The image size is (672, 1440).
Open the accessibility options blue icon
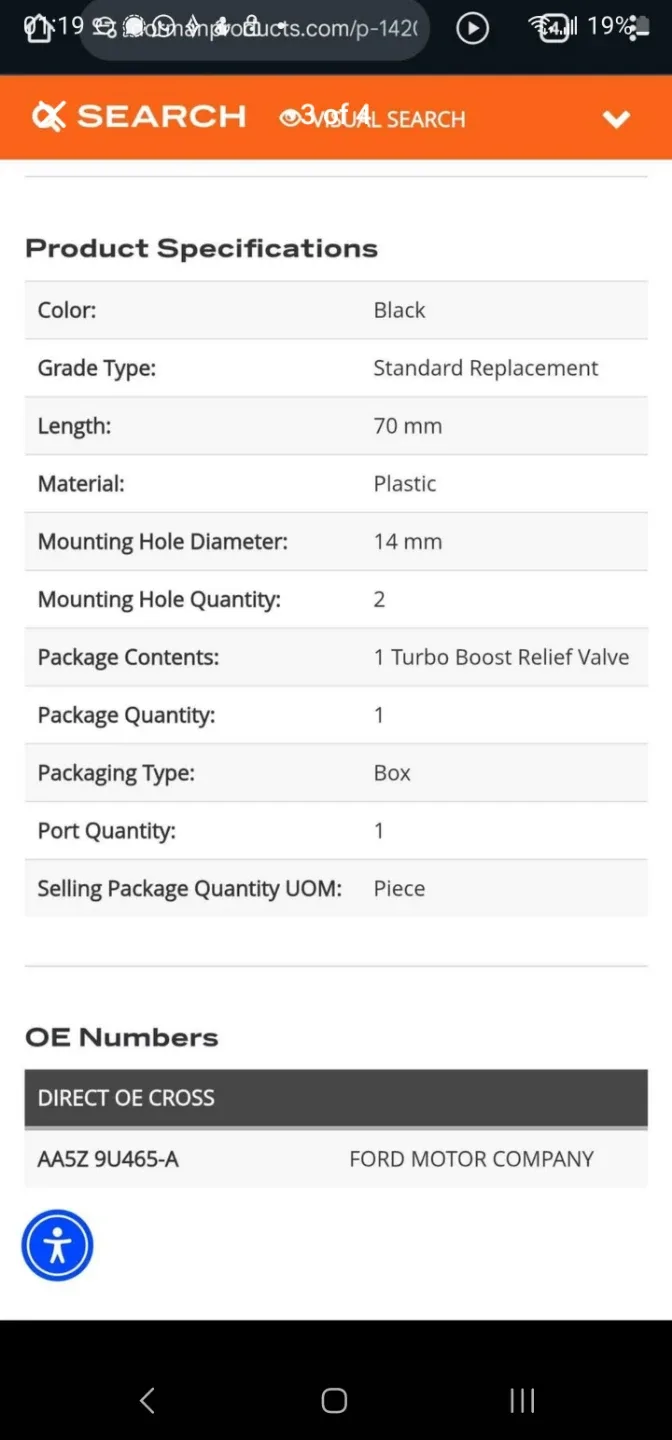pos(57,1245)
